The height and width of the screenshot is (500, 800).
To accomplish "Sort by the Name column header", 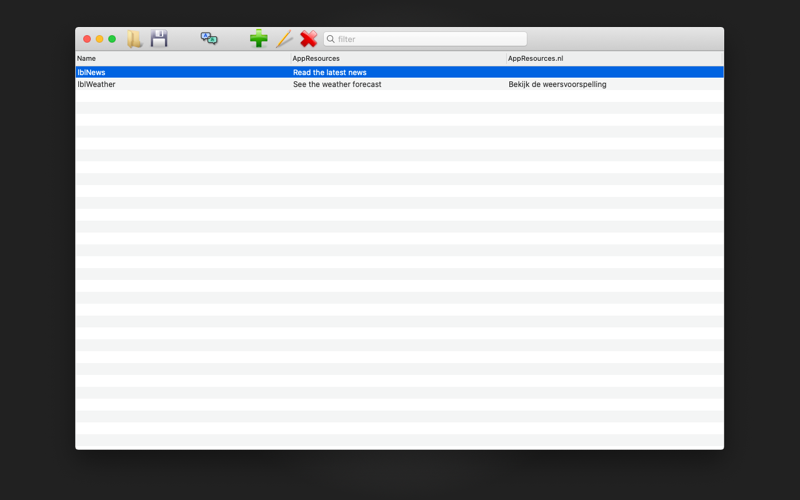I will coord(183,59).
